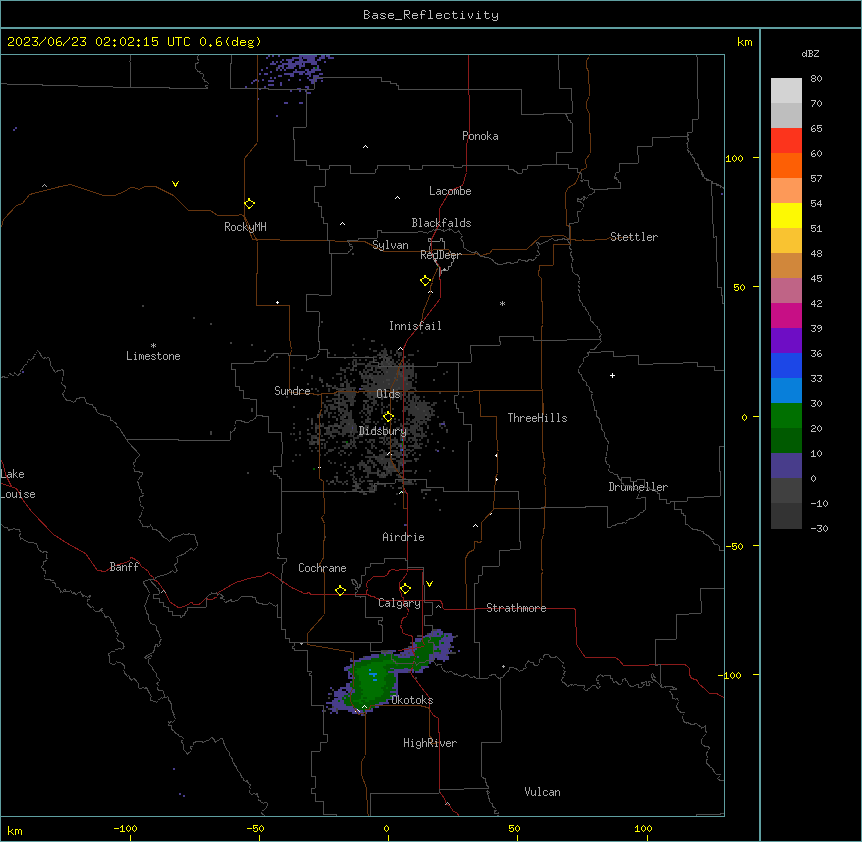Click the 80 value on the dBZ legend
Image resolution: width=862 pixels, height=842 pixels.
tap(816, 79)
